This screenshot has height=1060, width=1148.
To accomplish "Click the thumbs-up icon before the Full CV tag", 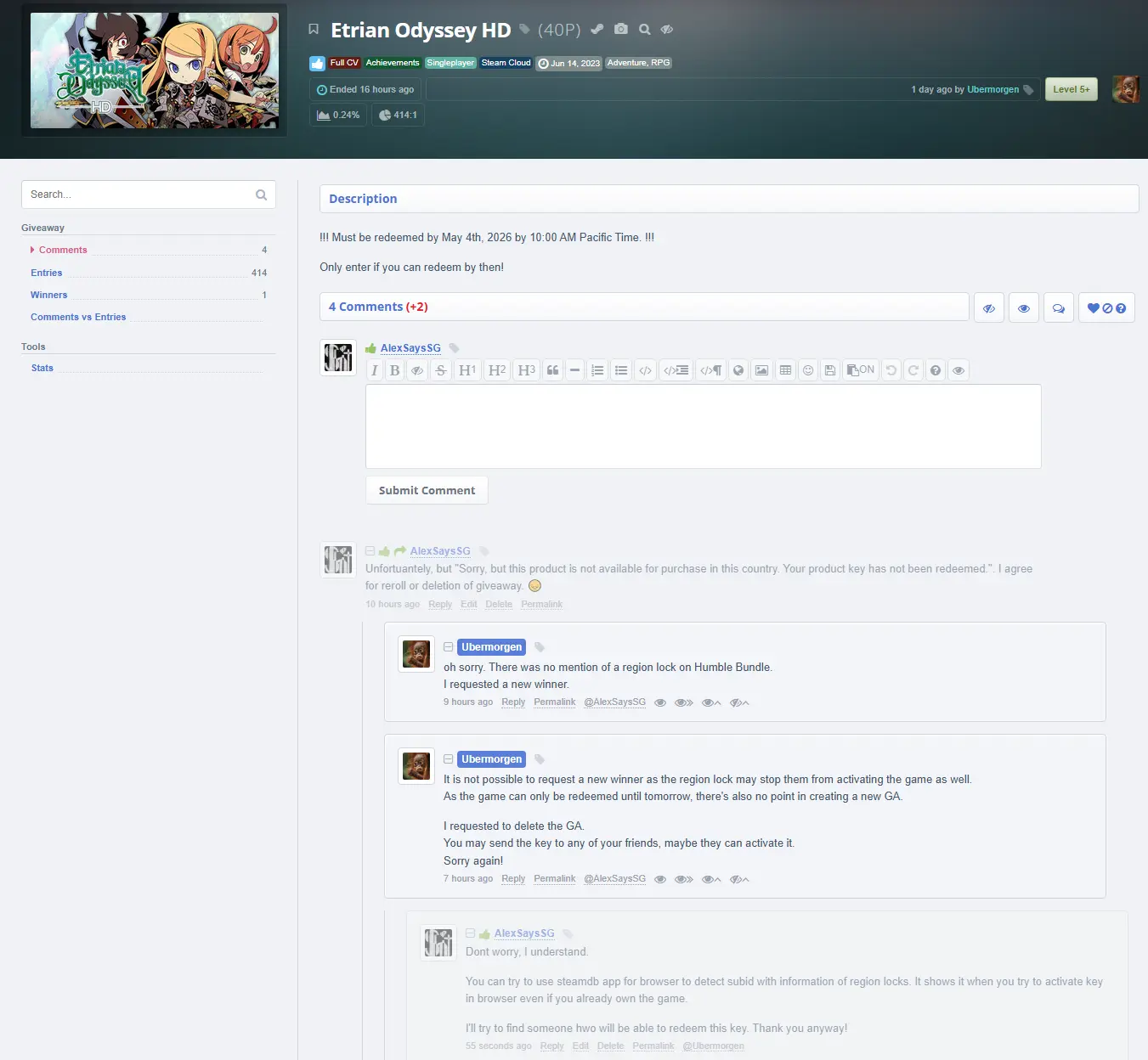I will point(317,63).
